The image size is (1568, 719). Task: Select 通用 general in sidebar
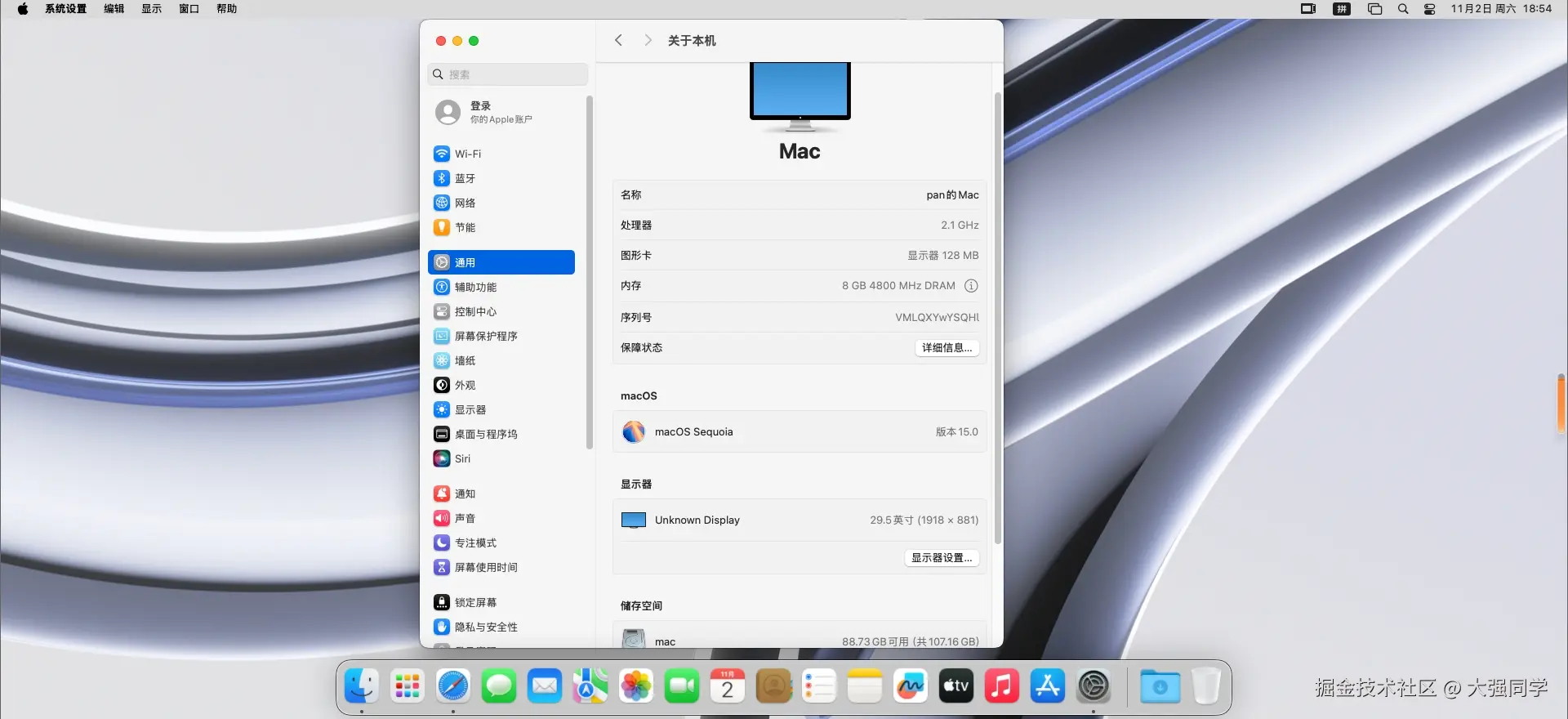pyautogui.click(x=501, y=262)
